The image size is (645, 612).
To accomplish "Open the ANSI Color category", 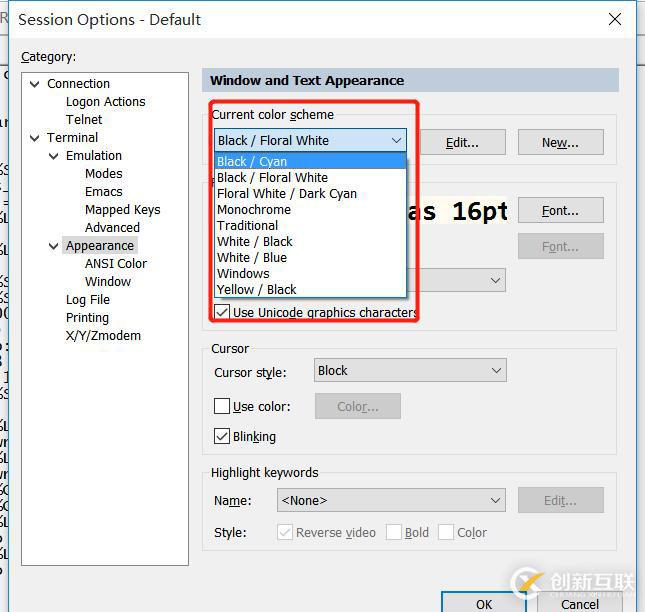I will pyautogui.click(x=116, y=264).
